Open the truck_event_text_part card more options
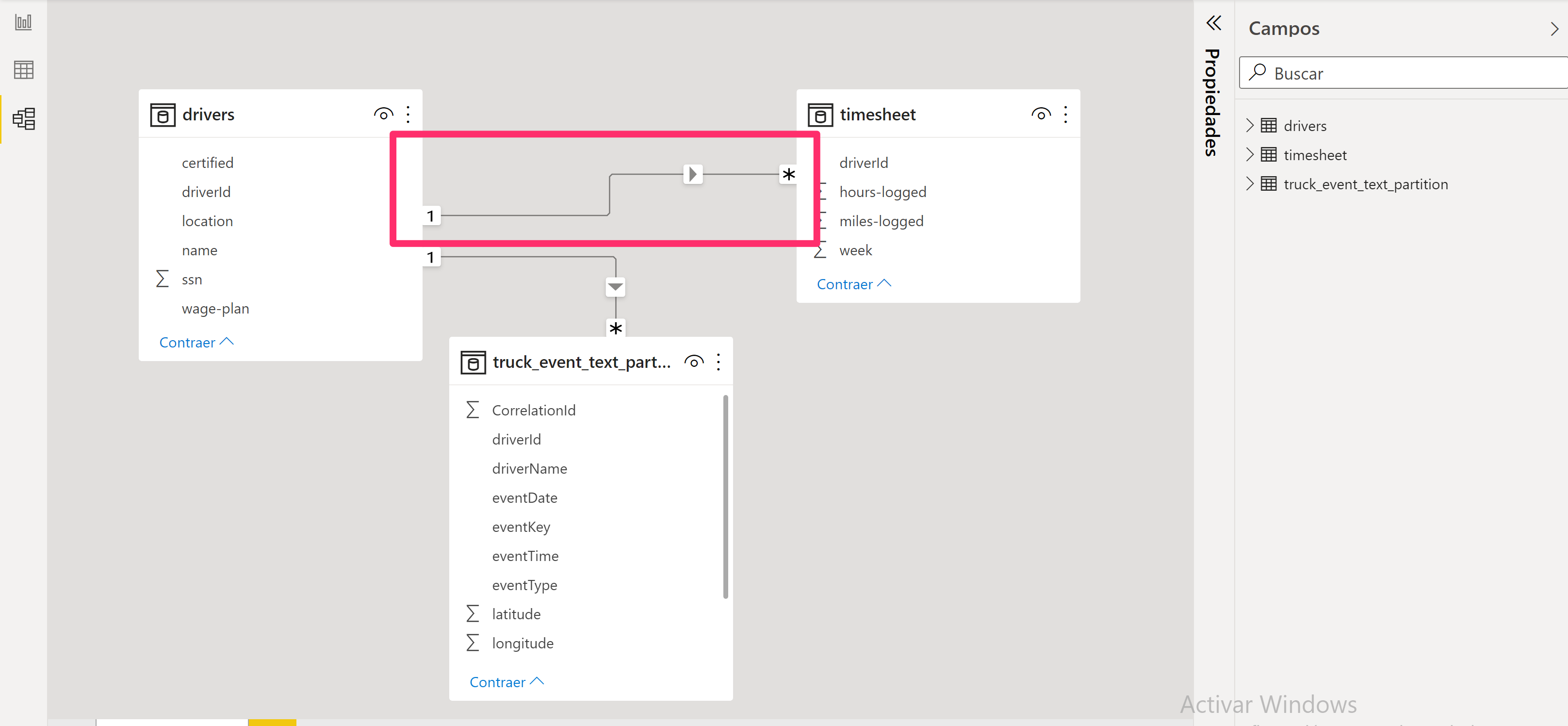The height and width of the screenshot is (726, 1568). coord(718,363)
